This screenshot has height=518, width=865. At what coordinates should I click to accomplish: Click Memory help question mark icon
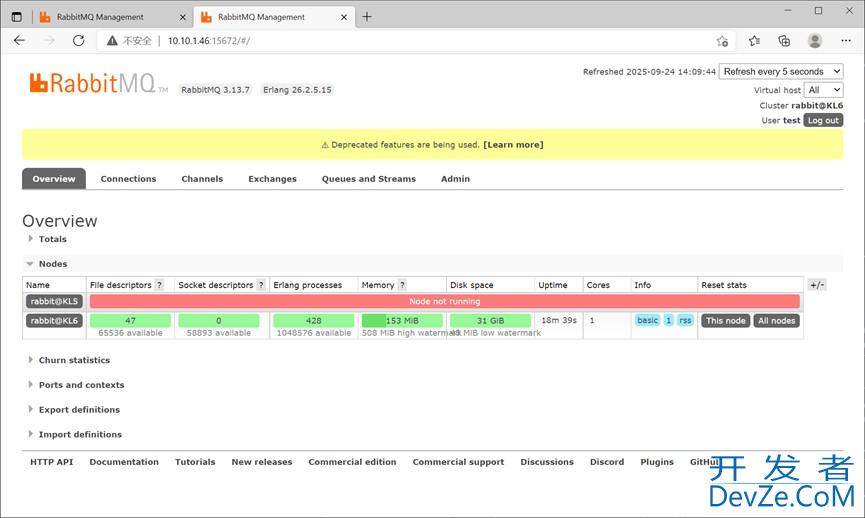(402, 285)
